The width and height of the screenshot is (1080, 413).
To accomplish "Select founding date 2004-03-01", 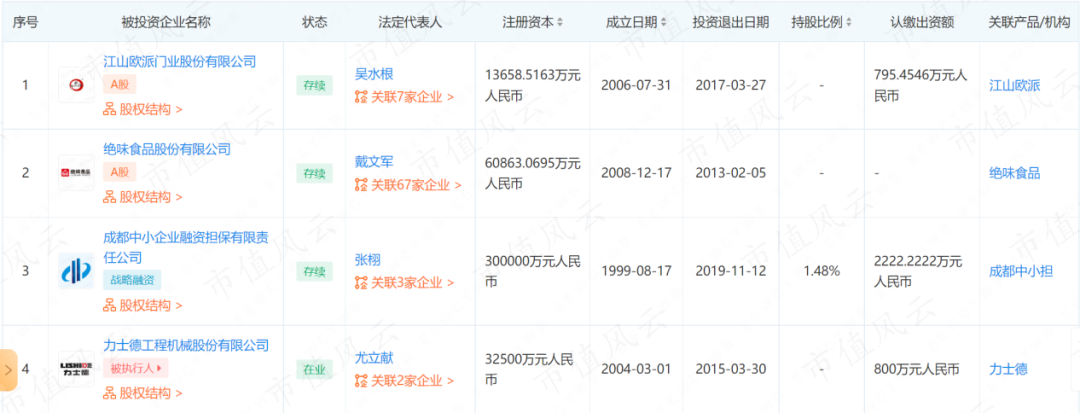I will 636,369.
